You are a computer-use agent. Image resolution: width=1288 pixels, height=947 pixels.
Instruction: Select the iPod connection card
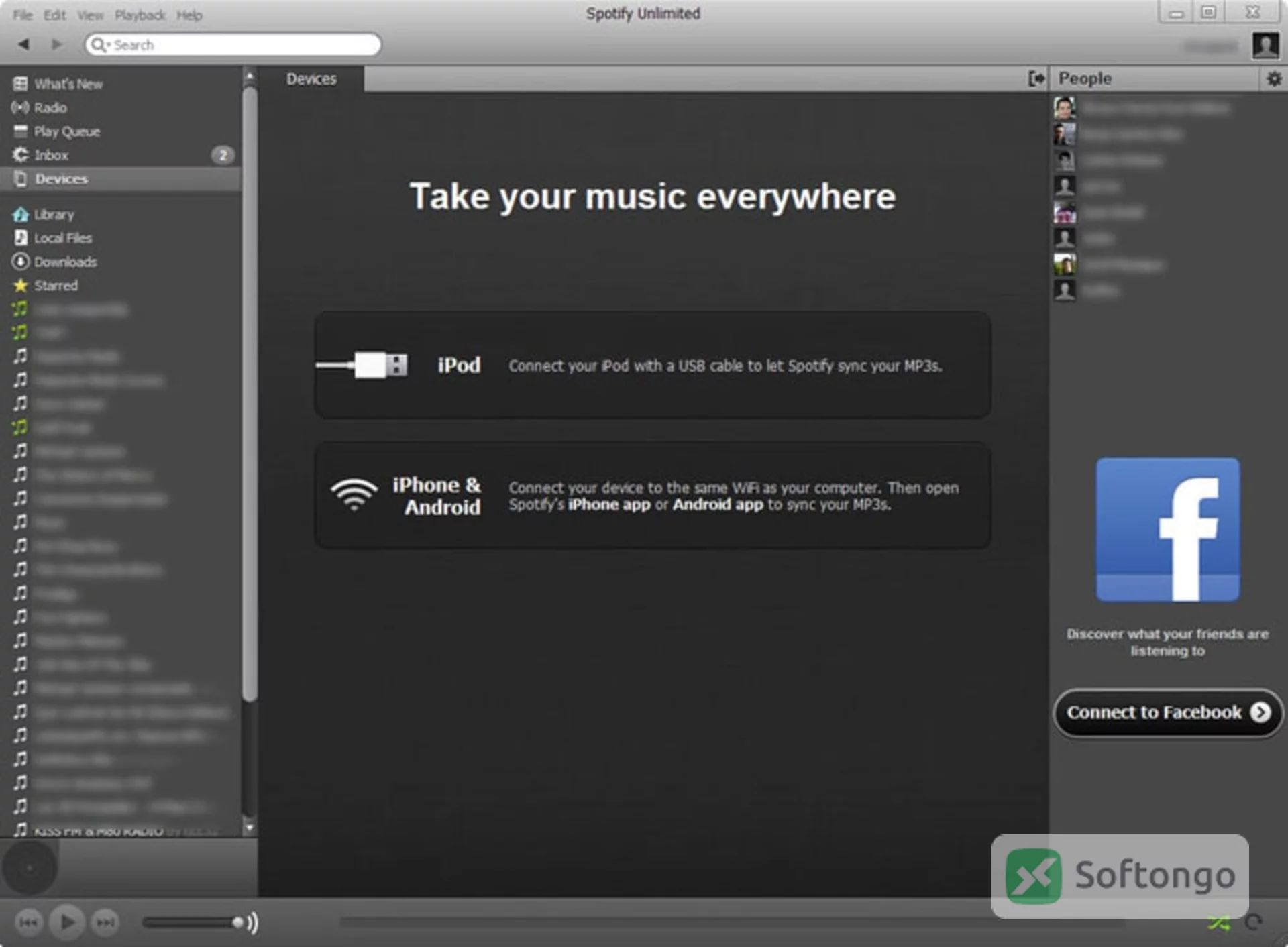pyautogui.click(x=653, y=365)
